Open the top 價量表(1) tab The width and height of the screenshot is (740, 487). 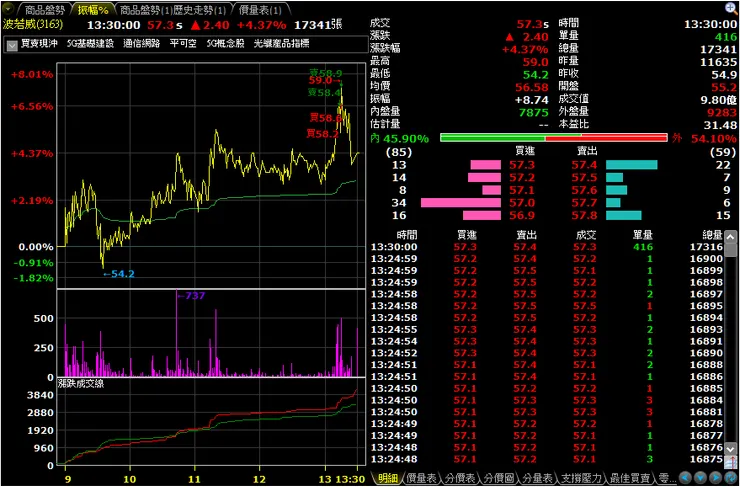tap(260, 9)
